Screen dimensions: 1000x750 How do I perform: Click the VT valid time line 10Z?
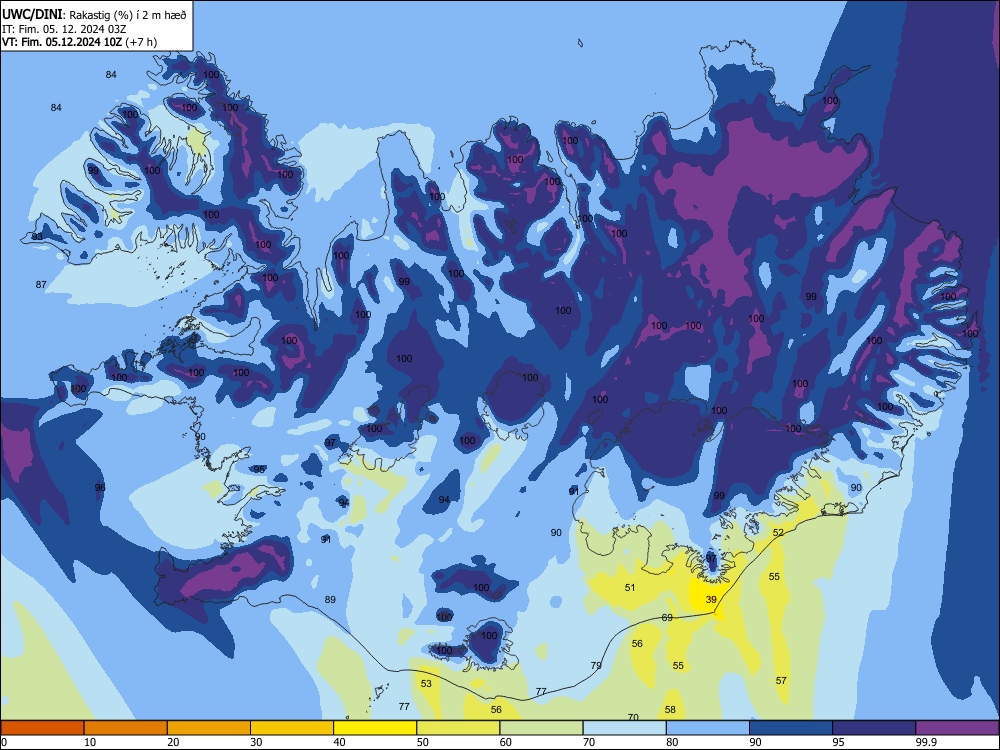coord(79,42)
